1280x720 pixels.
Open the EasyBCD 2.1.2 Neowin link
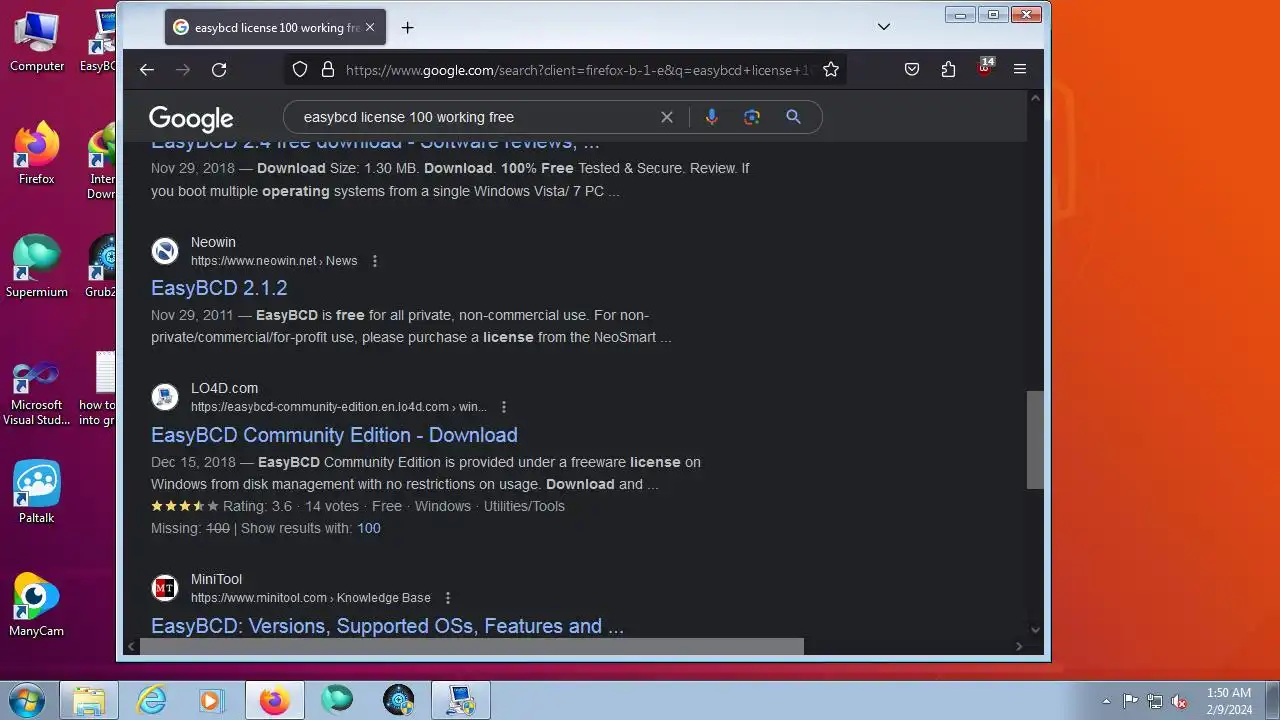[219, 288]
